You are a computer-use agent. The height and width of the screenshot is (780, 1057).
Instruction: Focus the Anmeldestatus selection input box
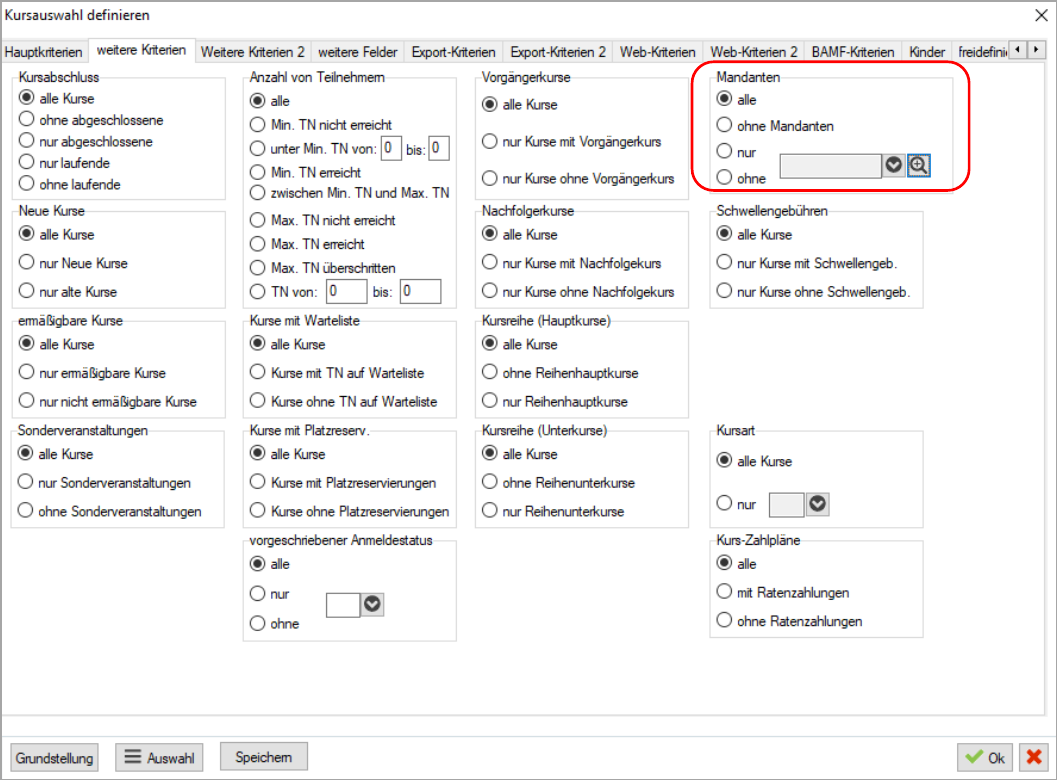point(343,605)
